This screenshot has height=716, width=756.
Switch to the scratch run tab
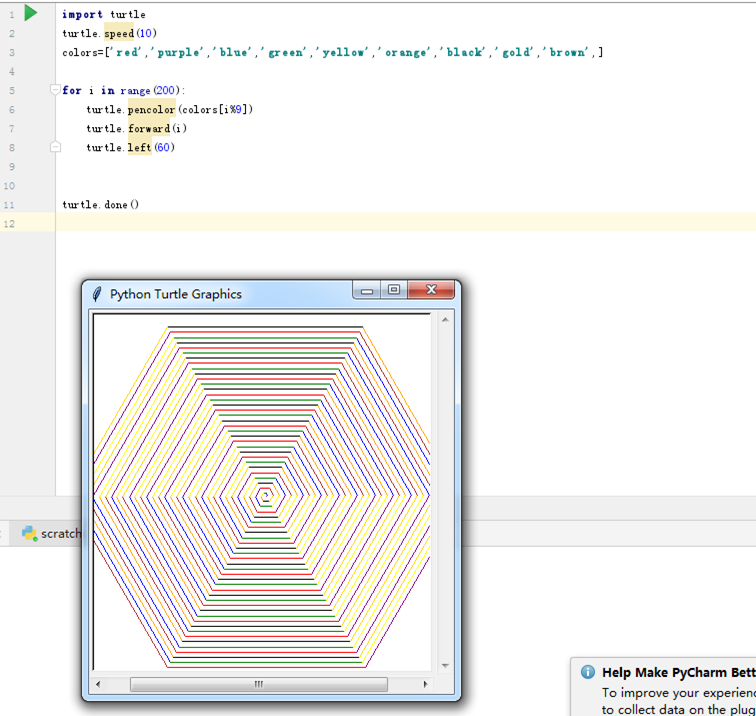point(58,534)
